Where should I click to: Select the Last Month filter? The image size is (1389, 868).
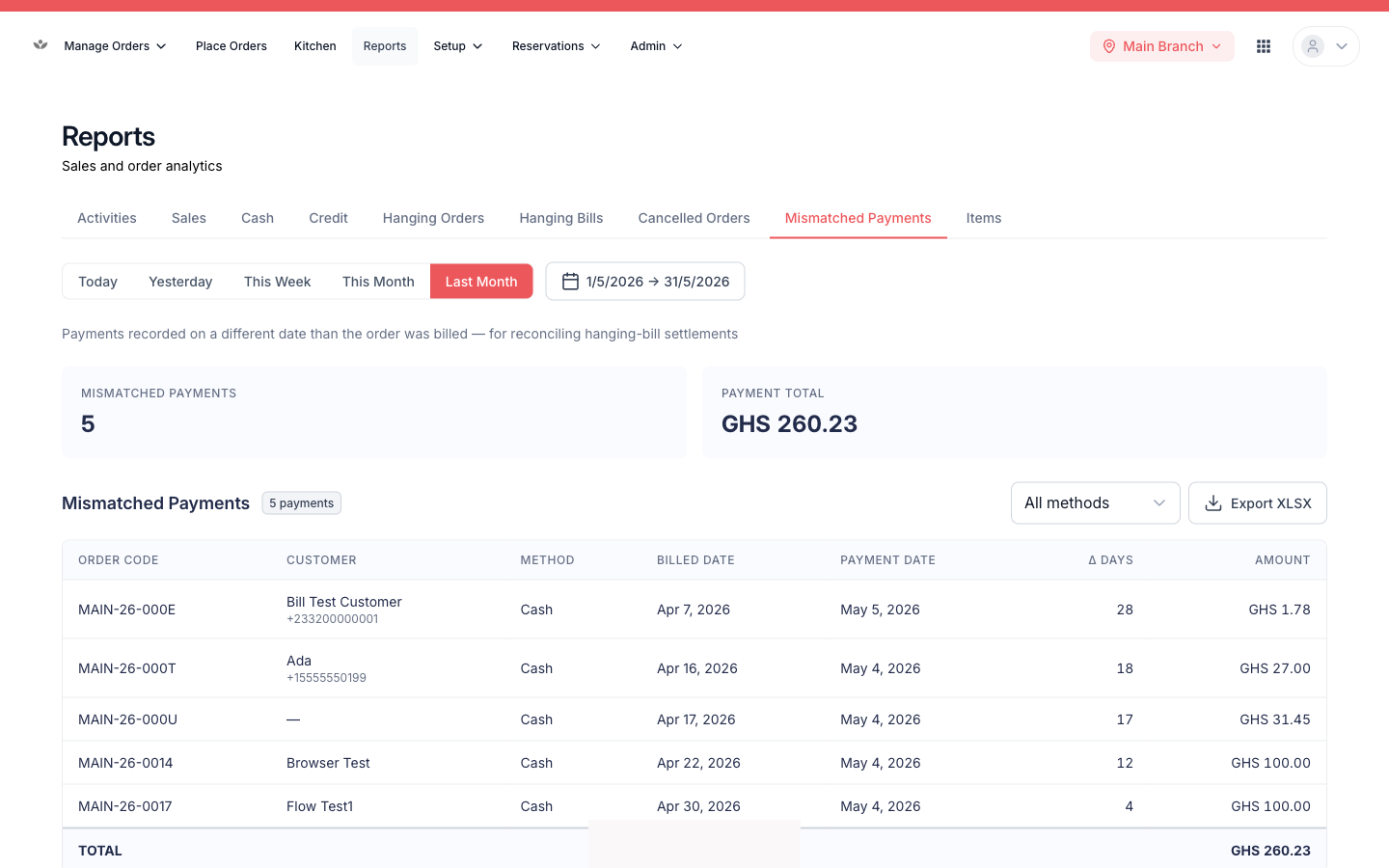[481, 282]
